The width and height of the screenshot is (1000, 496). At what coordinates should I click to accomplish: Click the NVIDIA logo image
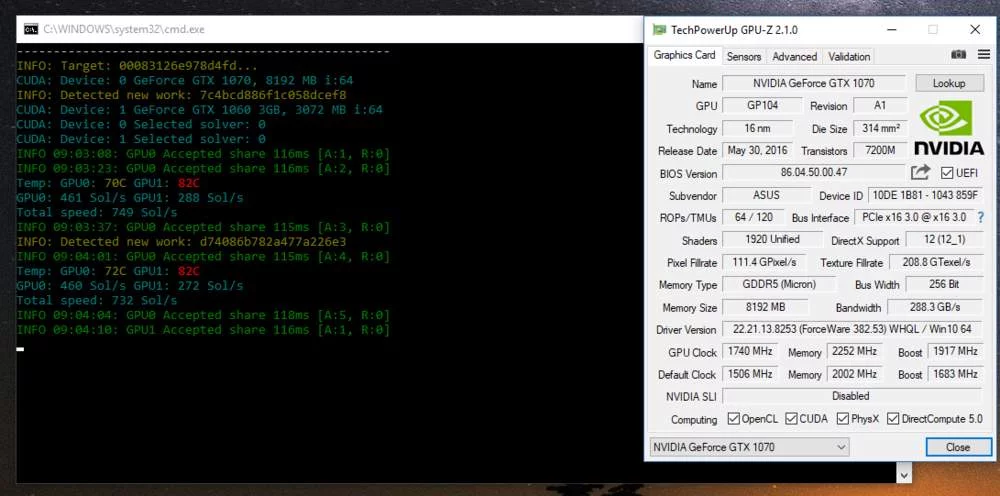point(949,128)
